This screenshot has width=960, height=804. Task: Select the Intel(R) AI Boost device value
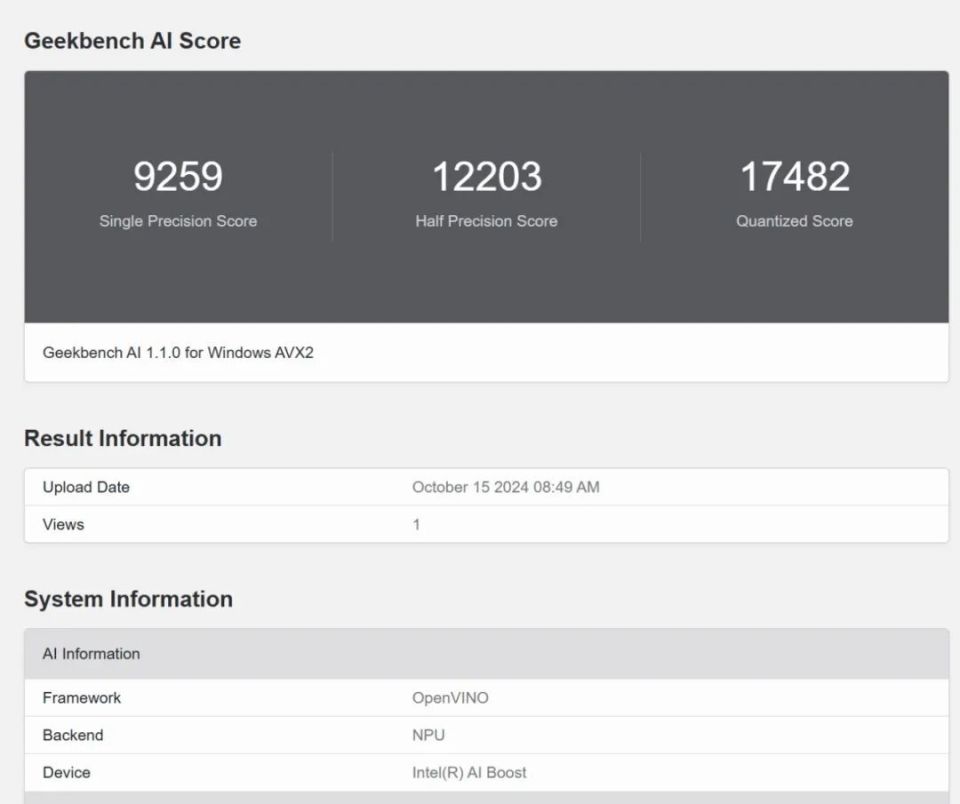click(x=469, y=773)
